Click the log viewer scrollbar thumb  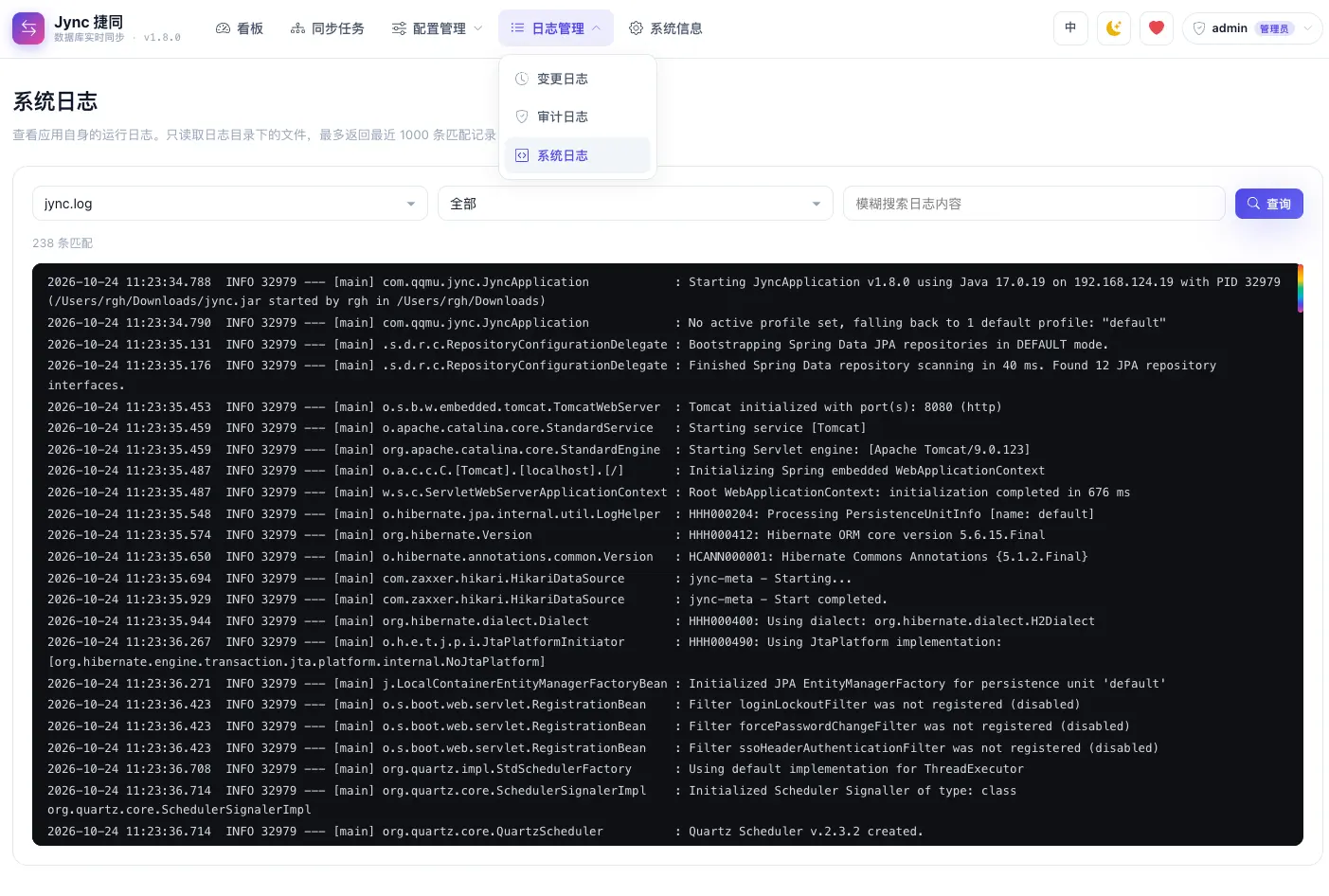[1301, 288]
